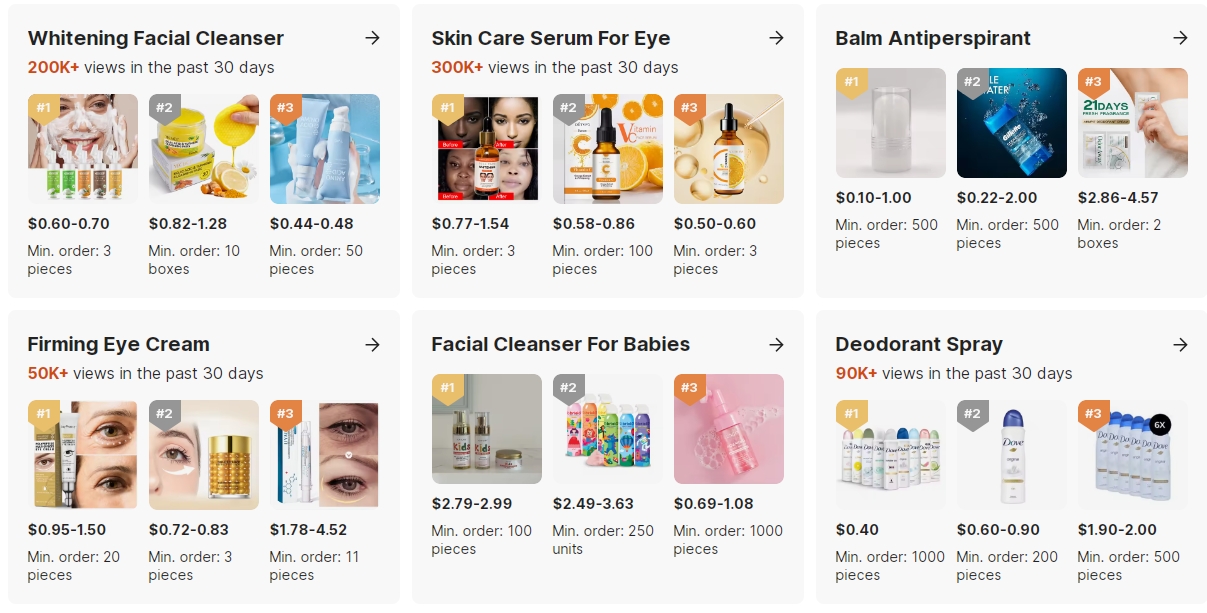Click the Deodorant Spray arrow icon

click(x=1180, y=344)
